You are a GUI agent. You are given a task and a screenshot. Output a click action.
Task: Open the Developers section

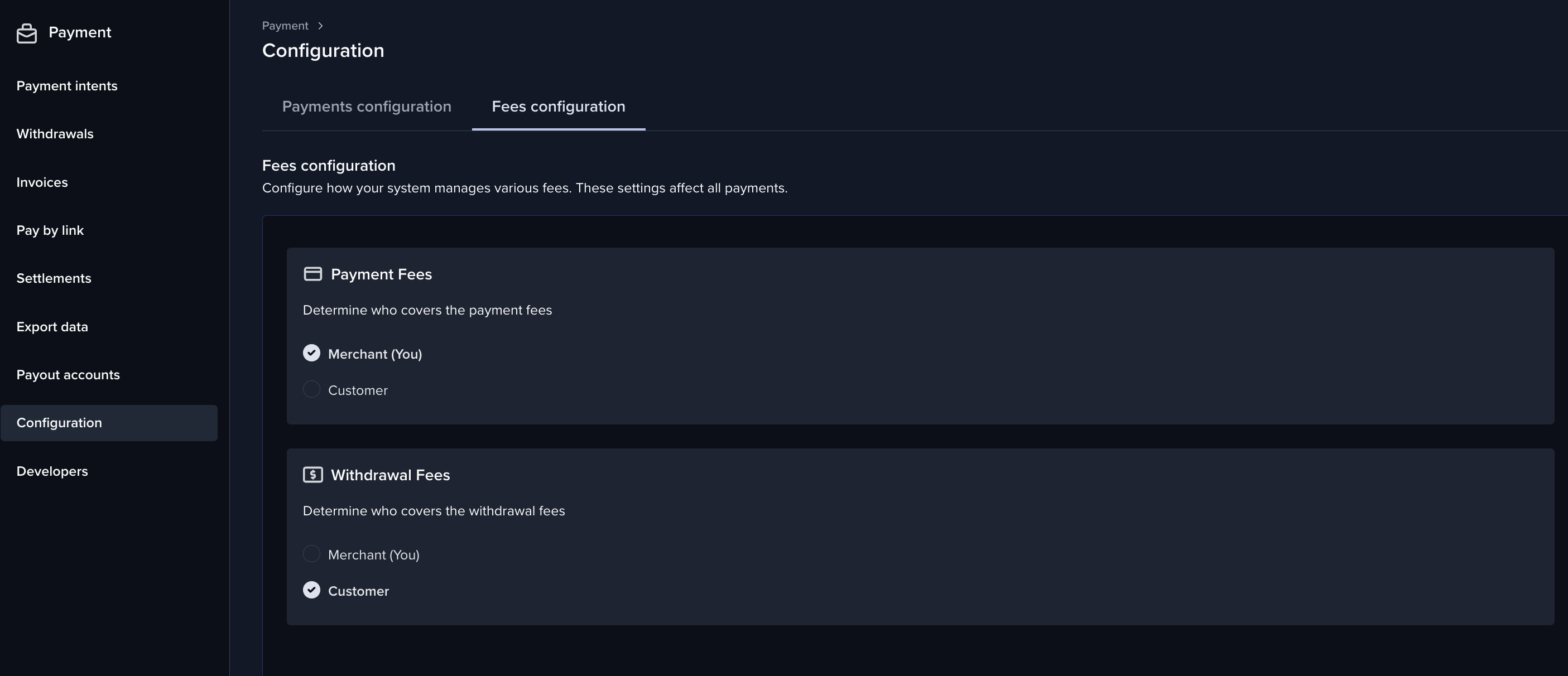tap(52, 471)
